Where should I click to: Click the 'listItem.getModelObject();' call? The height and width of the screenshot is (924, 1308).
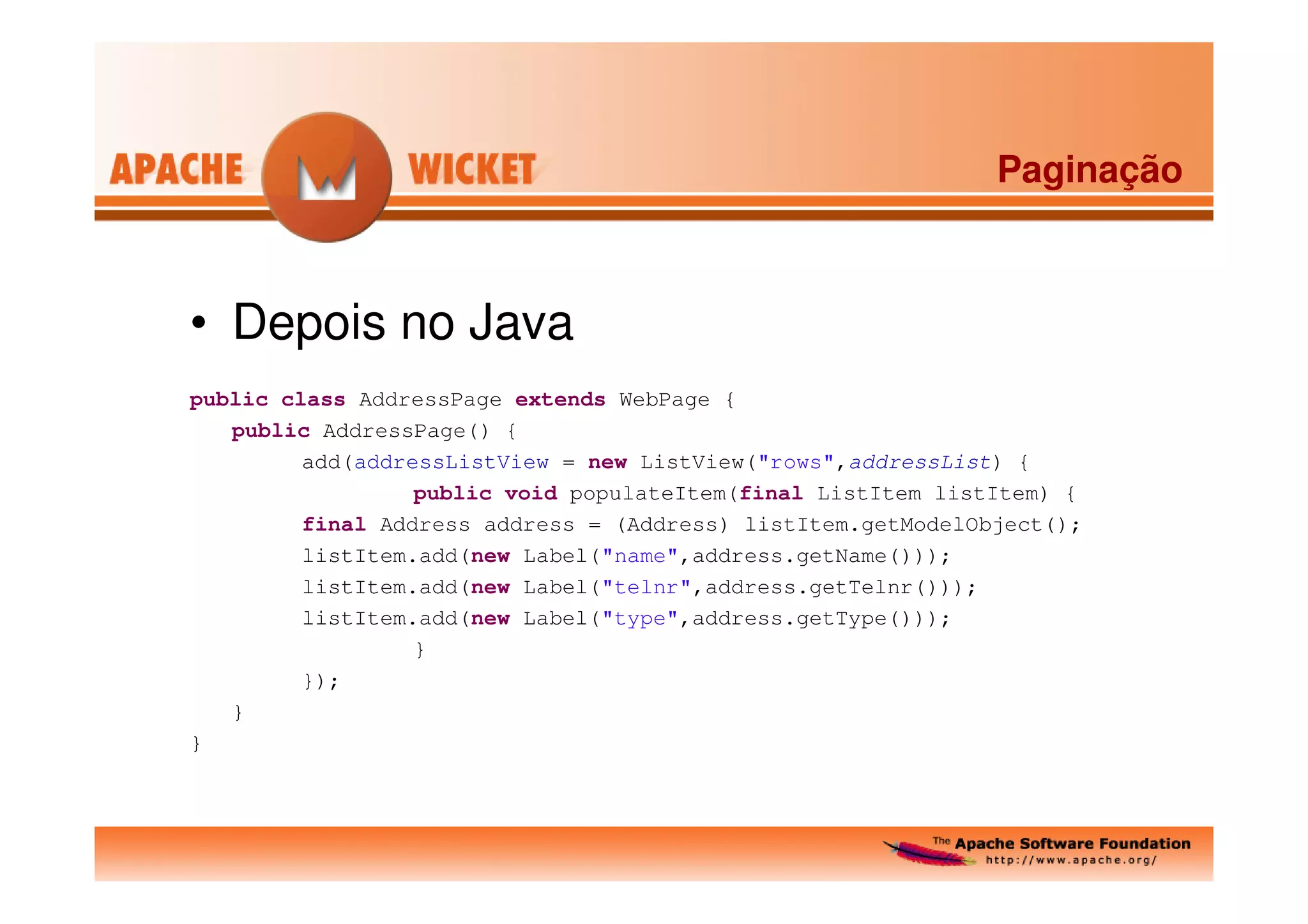[913, 525]
